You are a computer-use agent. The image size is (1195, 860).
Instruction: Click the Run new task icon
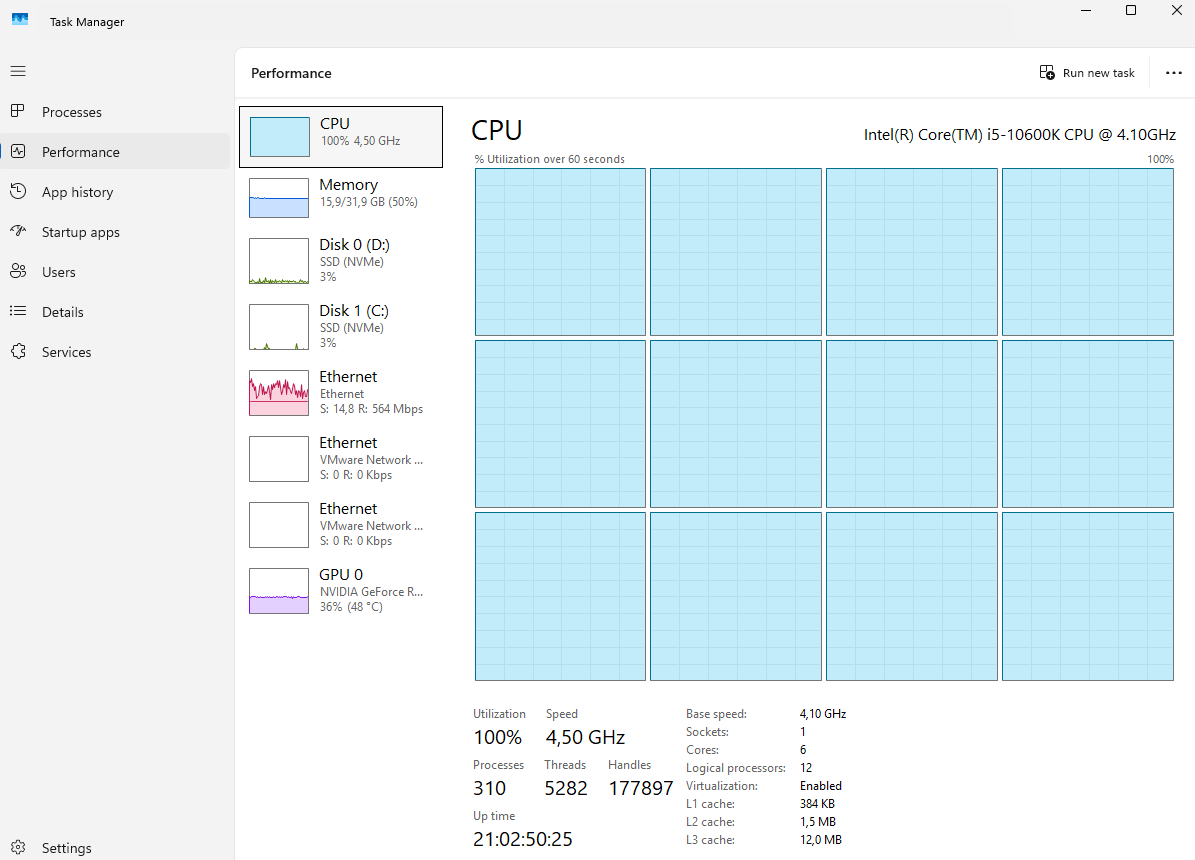[x=1047, y=72]
